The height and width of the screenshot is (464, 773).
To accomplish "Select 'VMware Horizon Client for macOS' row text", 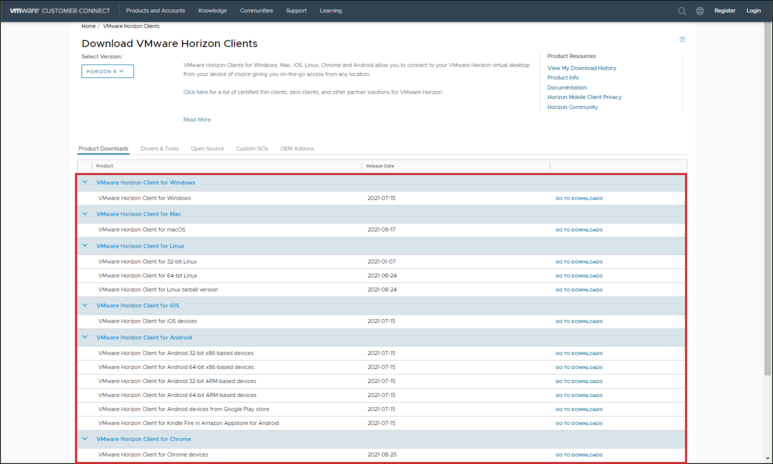I will click(142, 230).
